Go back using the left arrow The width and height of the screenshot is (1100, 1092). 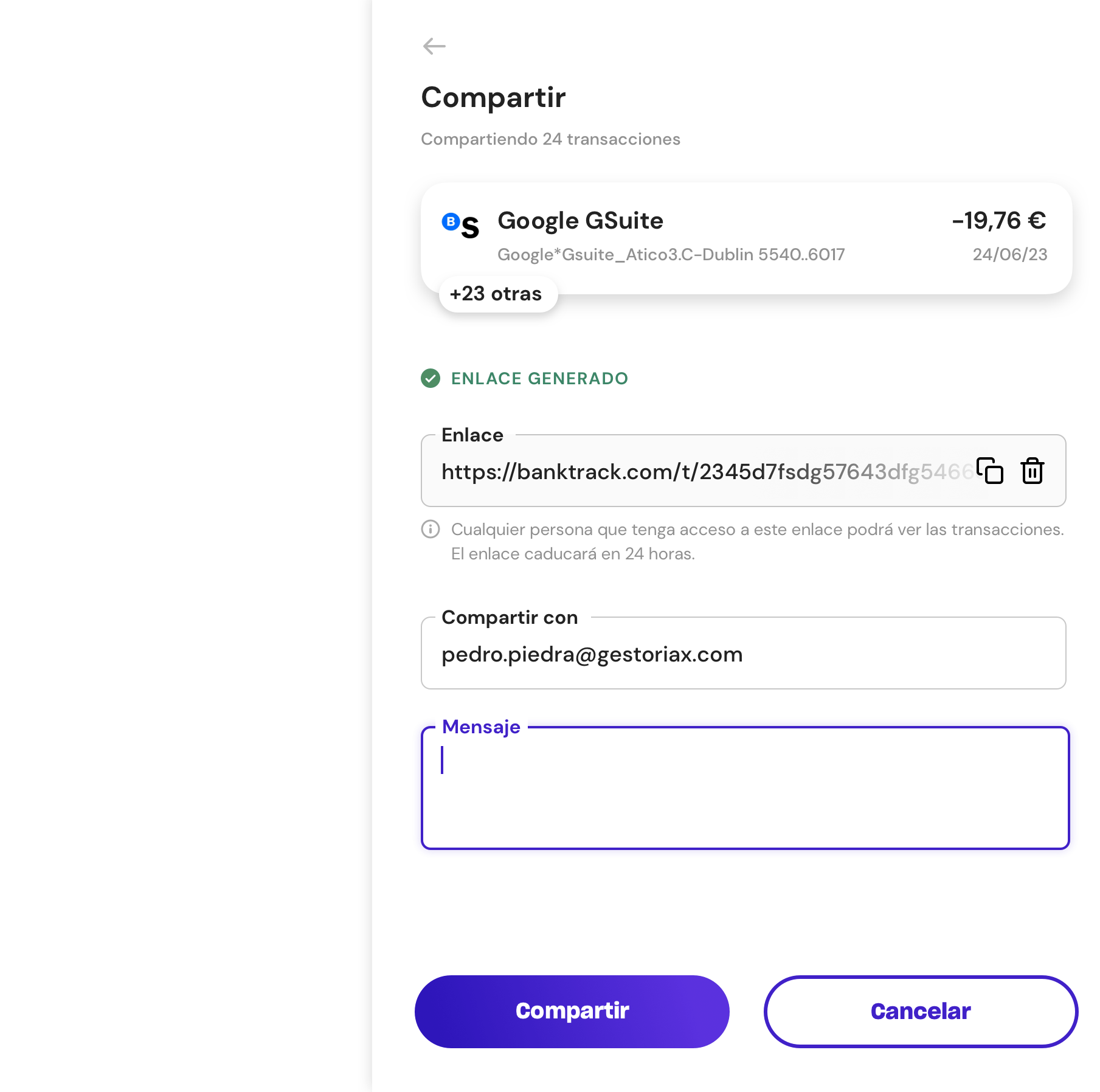coord(434,46)
